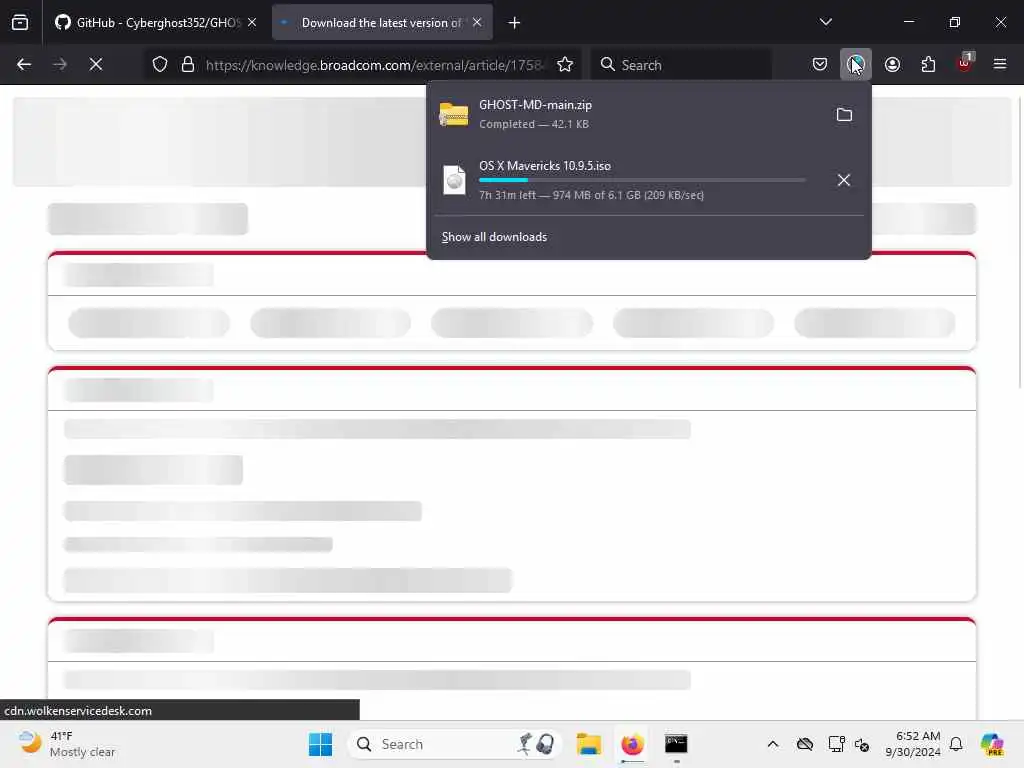Open the tracking protection shield icon
1024x768 pixels.
160,64
